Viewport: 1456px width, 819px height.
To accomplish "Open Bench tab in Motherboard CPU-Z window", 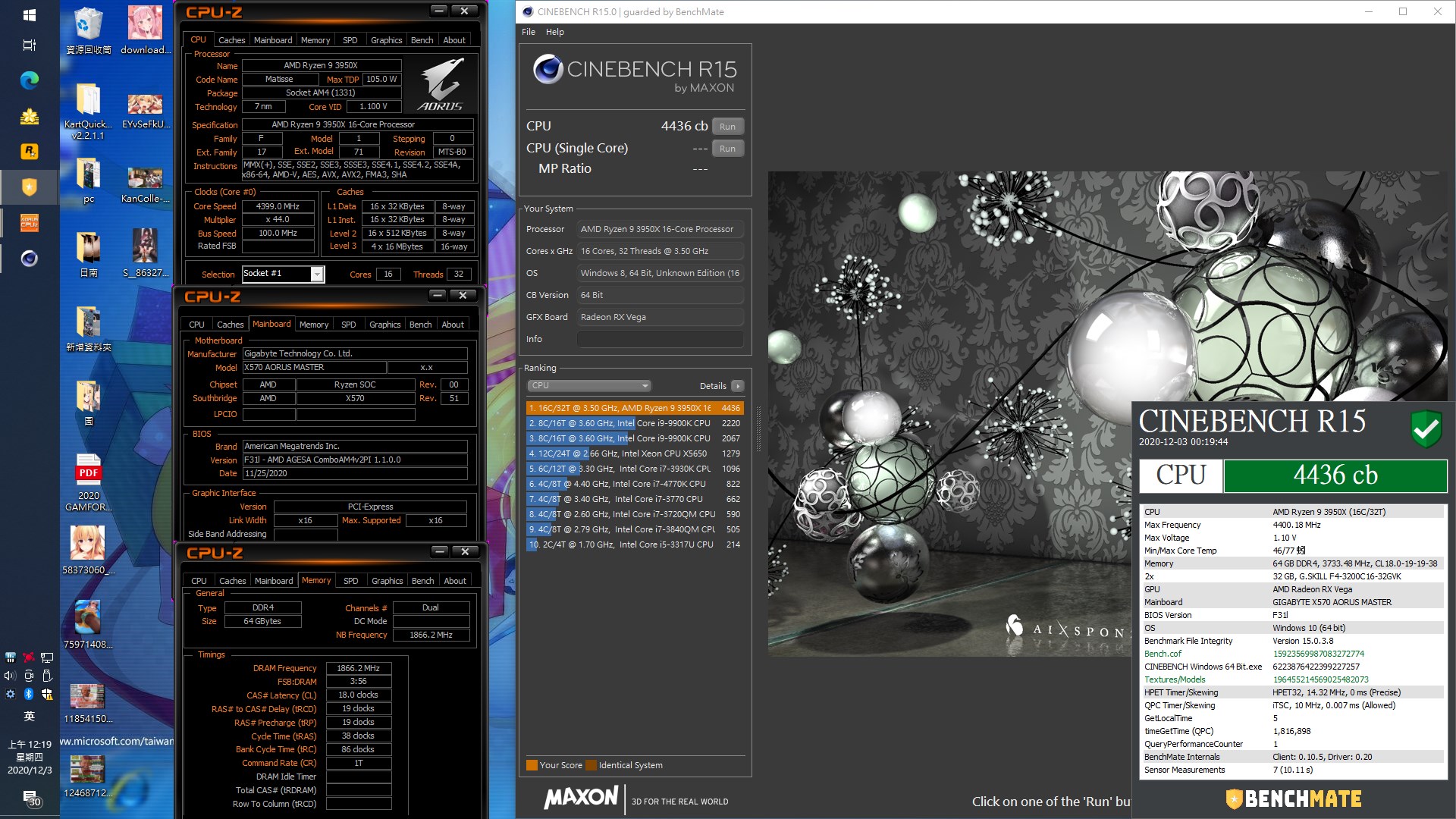I will (420, 325).
